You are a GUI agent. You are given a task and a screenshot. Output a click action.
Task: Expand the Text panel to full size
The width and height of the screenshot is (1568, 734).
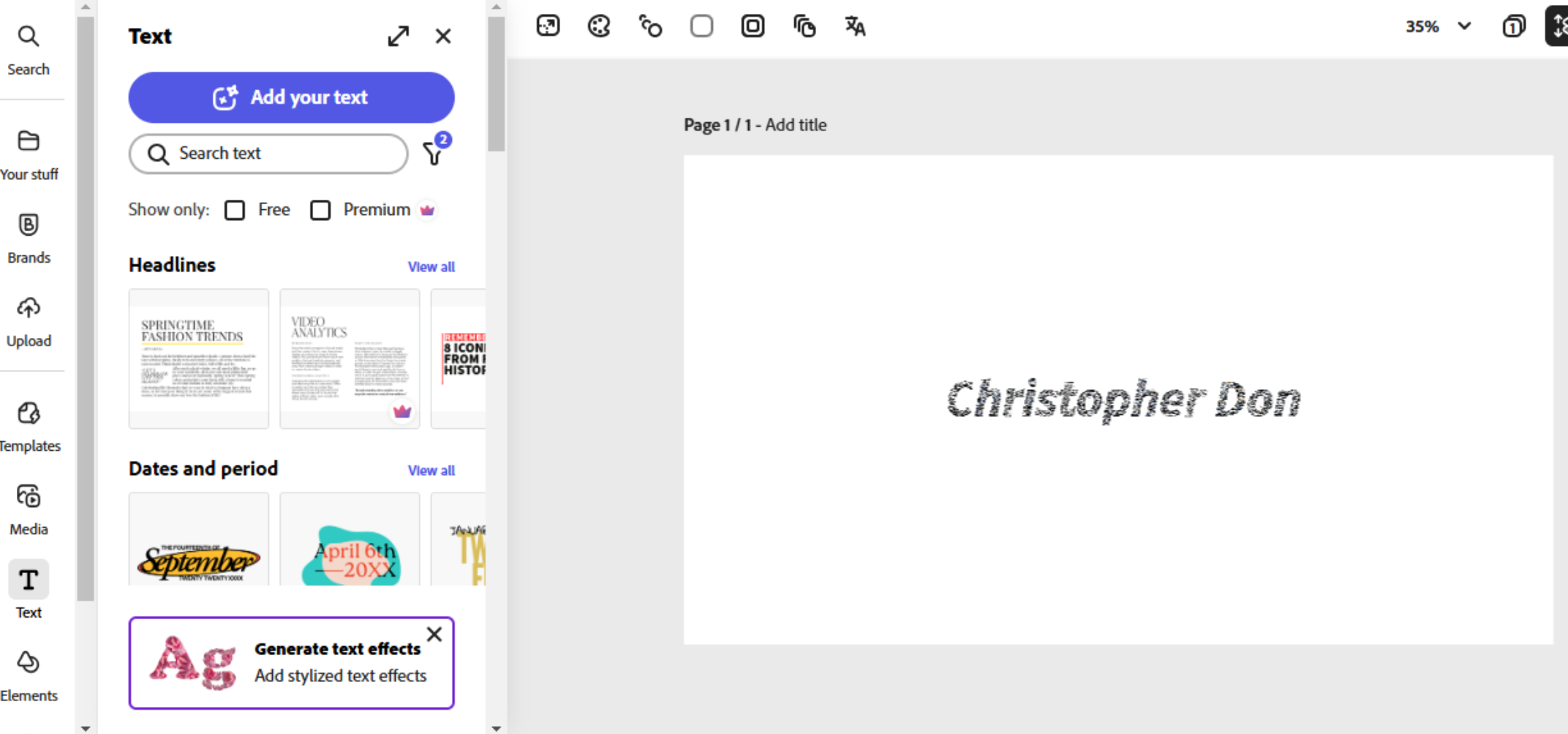(x=399, y=35)
